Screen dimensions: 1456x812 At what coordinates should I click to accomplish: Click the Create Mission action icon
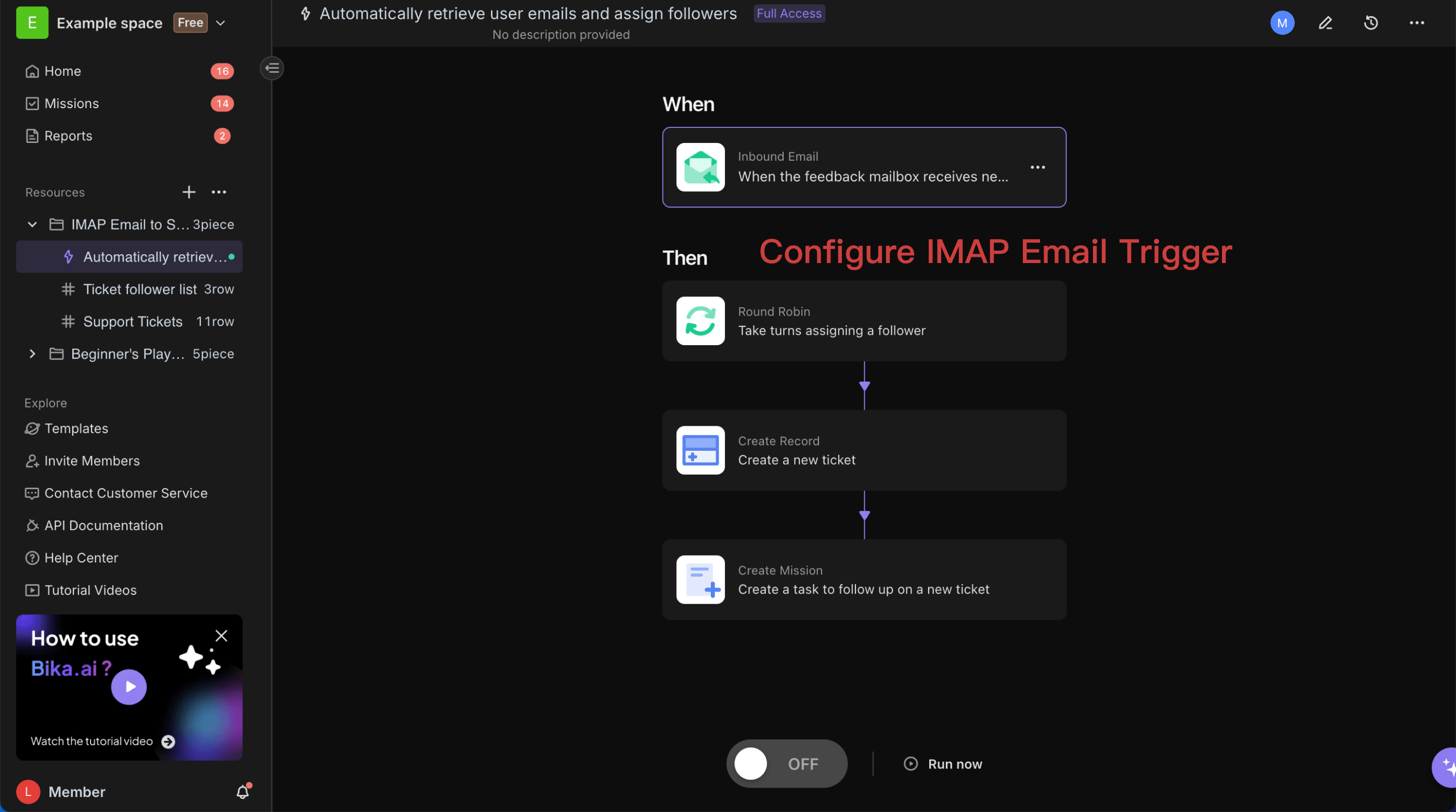(700, 579)
